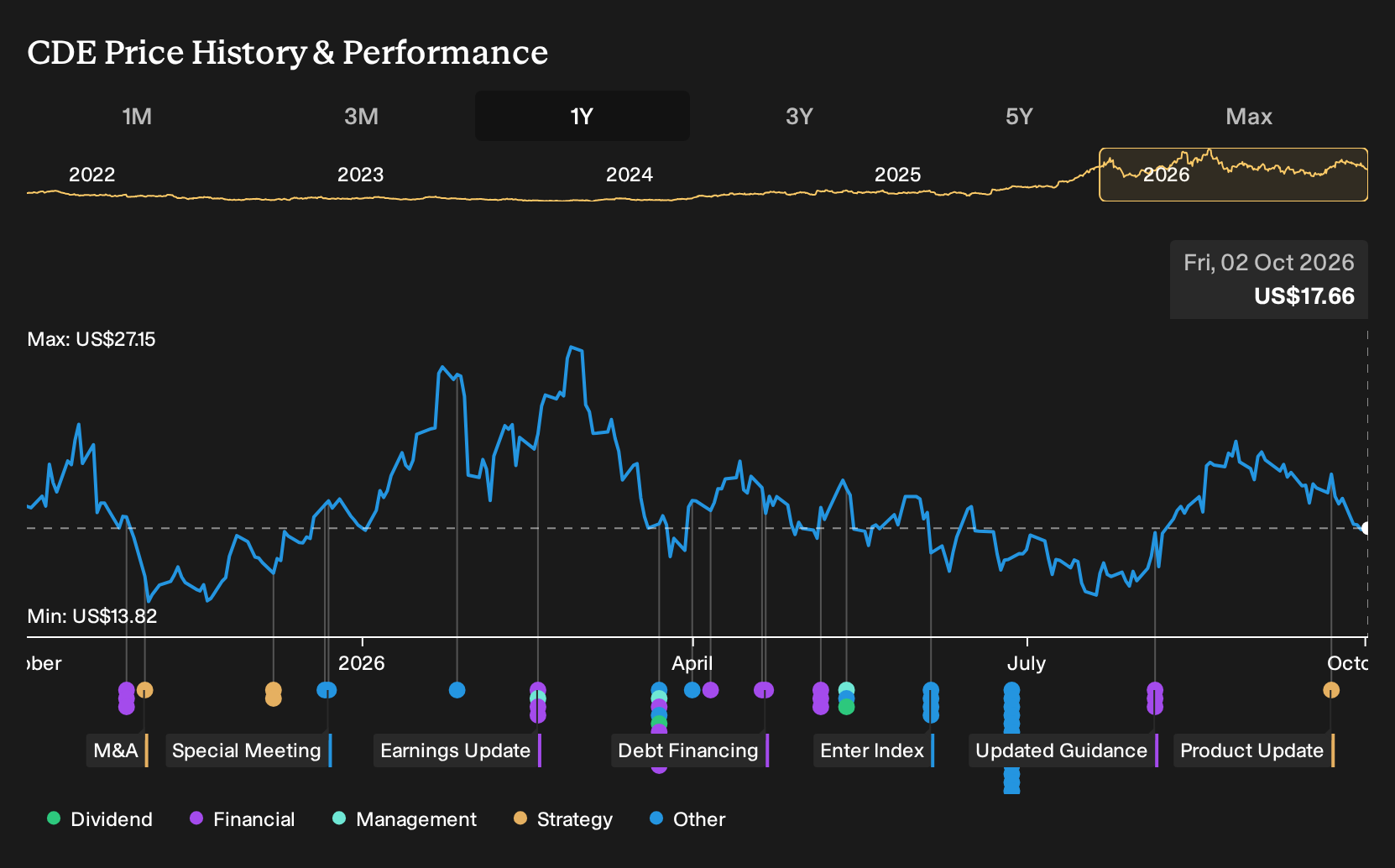Screen dimensions: 1395x868
Task: Toggle the Dividend legend filter
Action: [x=100, y=819]
